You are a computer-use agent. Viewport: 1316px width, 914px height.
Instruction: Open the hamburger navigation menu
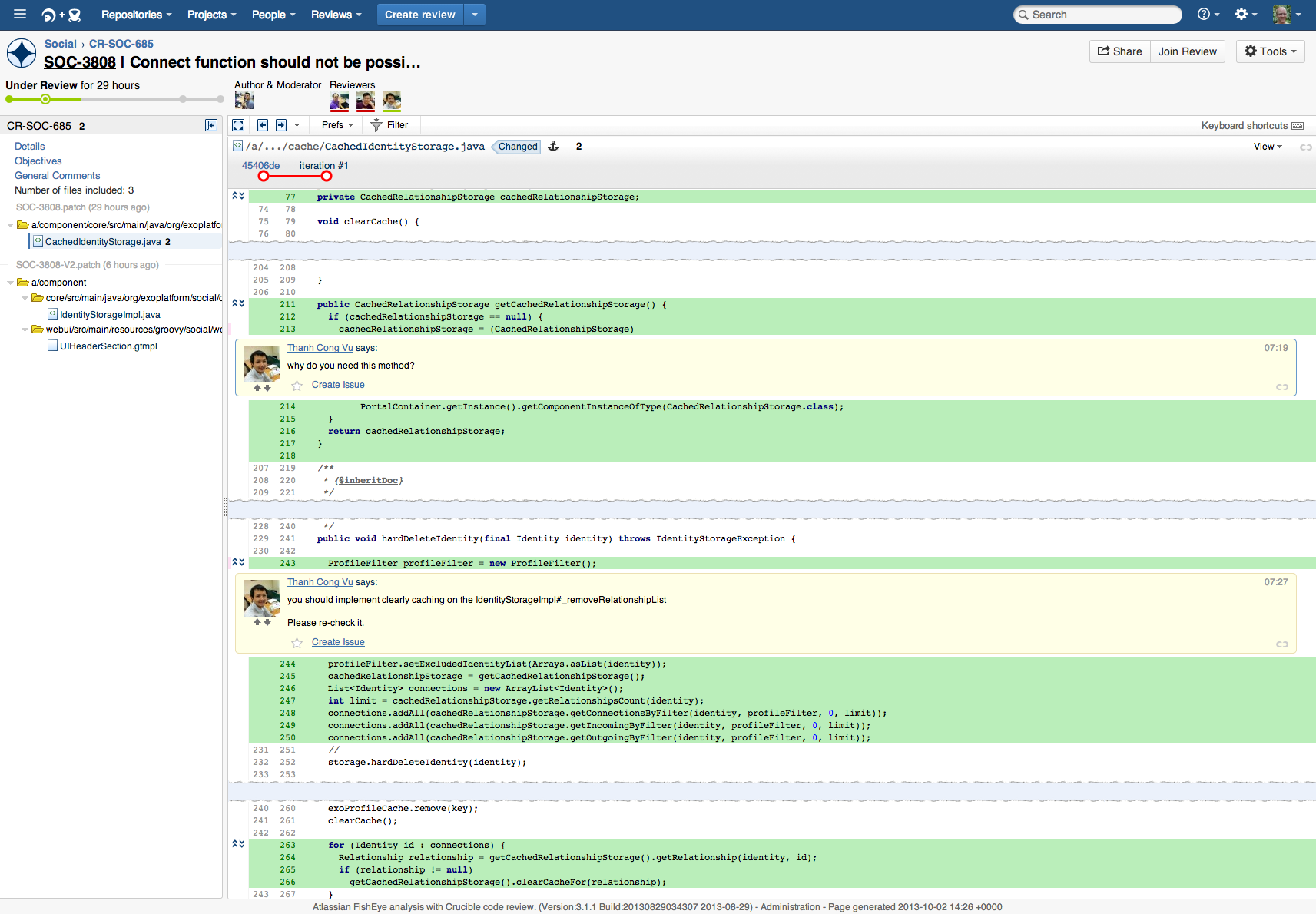tap(20, 14)
